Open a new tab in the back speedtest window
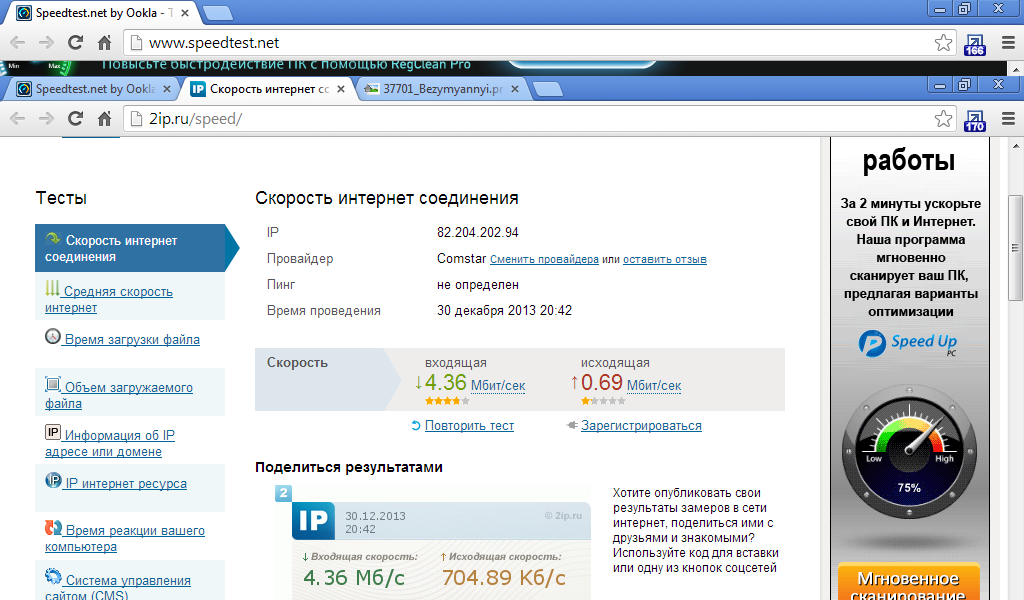This screenshot has height=600, width=1024. (217, 13)
